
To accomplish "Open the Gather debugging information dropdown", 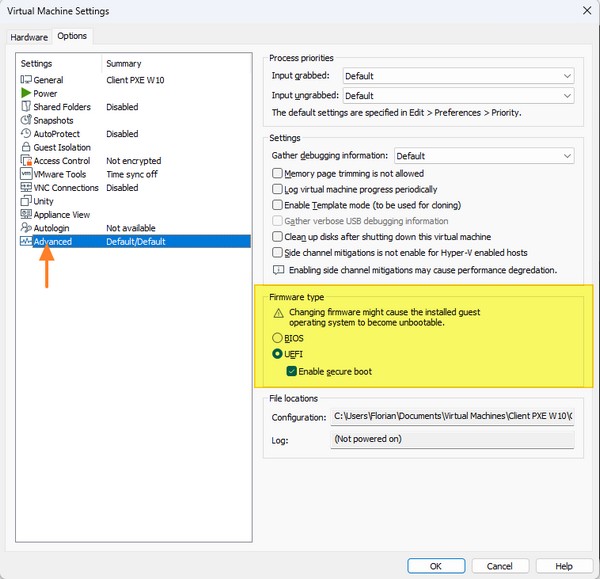I will coord(484,156).
